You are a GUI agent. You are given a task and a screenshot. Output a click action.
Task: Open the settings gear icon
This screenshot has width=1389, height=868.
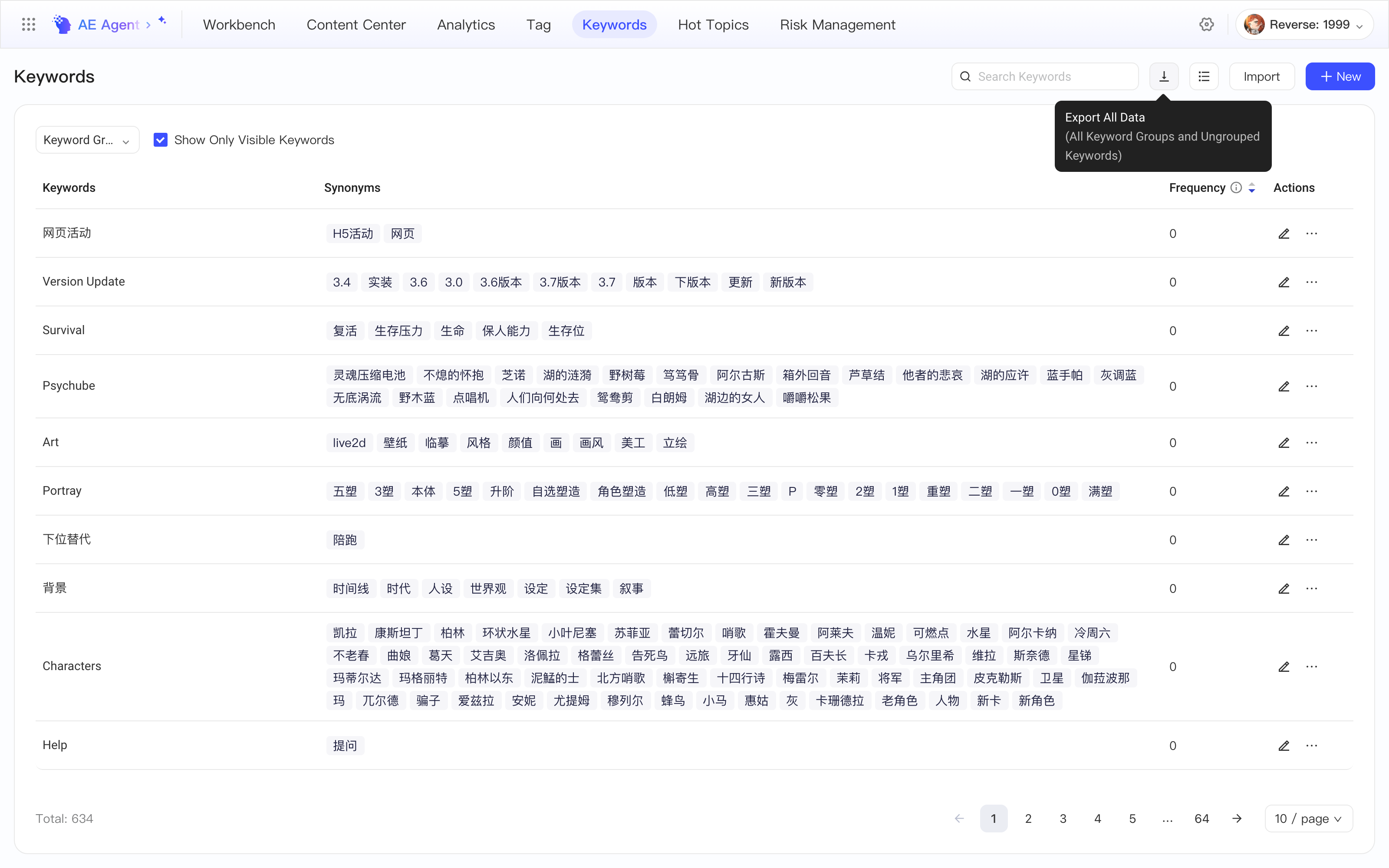(1206, 24)
